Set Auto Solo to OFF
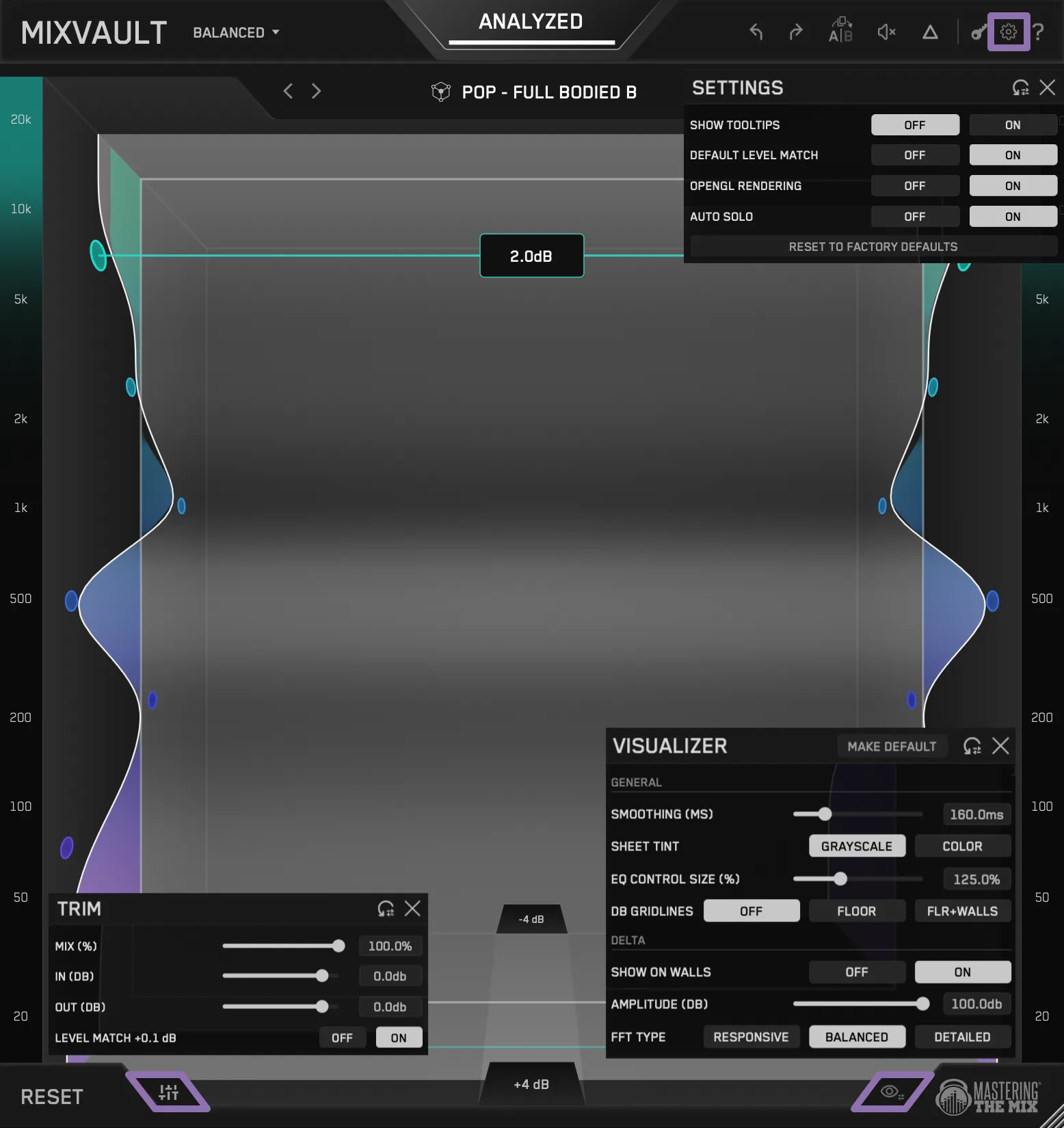Screen dimensions: 1064x1128 coord(915,217)
